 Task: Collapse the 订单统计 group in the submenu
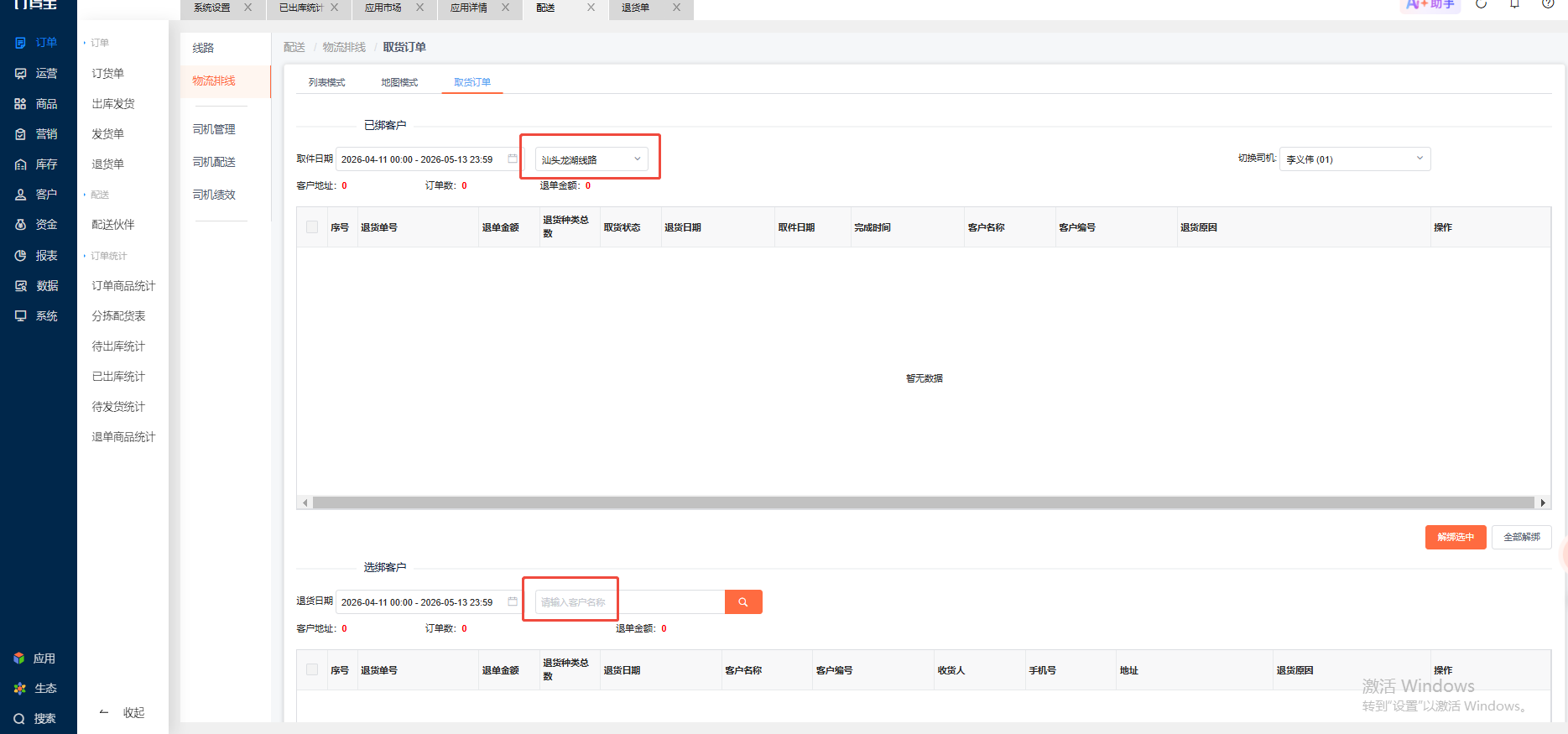(x=108, y=256)
